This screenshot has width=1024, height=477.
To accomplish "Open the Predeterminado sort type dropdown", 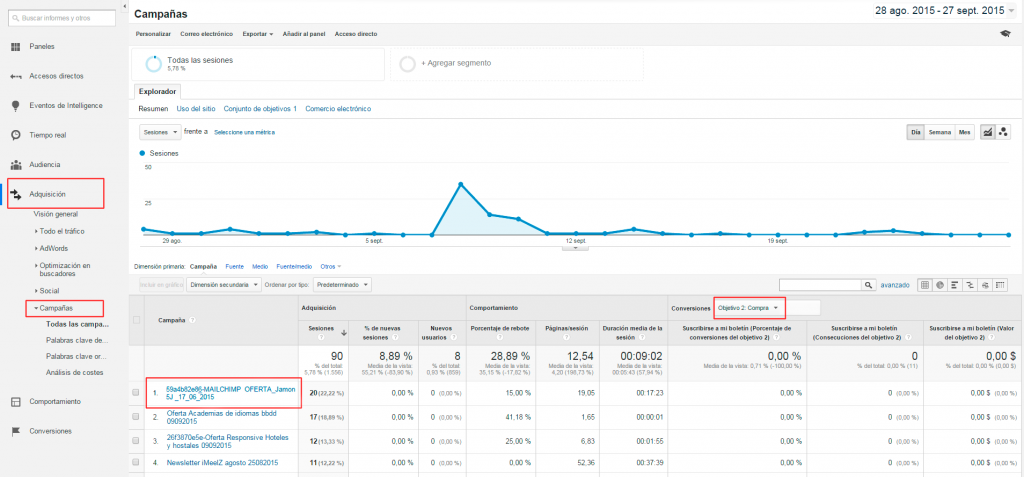I will click(x=342, y=285).
